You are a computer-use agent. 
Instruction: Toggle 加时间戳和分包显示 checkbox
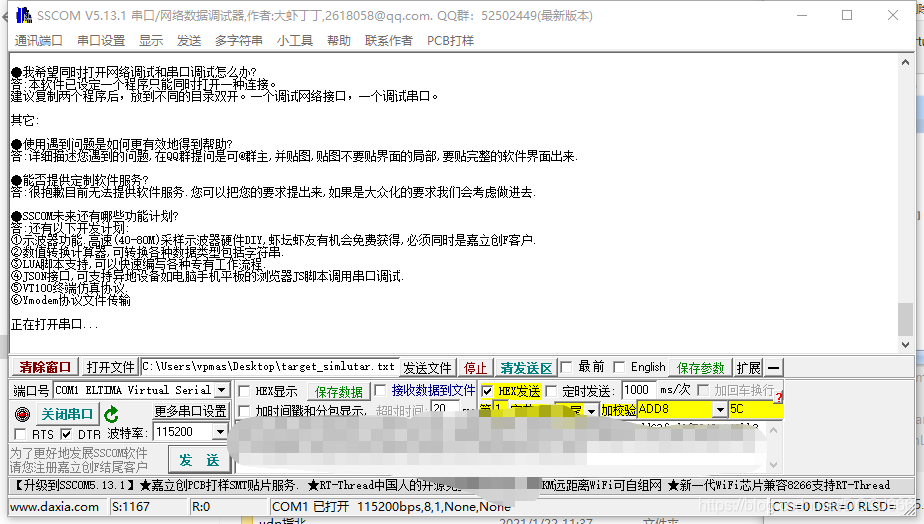click(x=243, y=410)
